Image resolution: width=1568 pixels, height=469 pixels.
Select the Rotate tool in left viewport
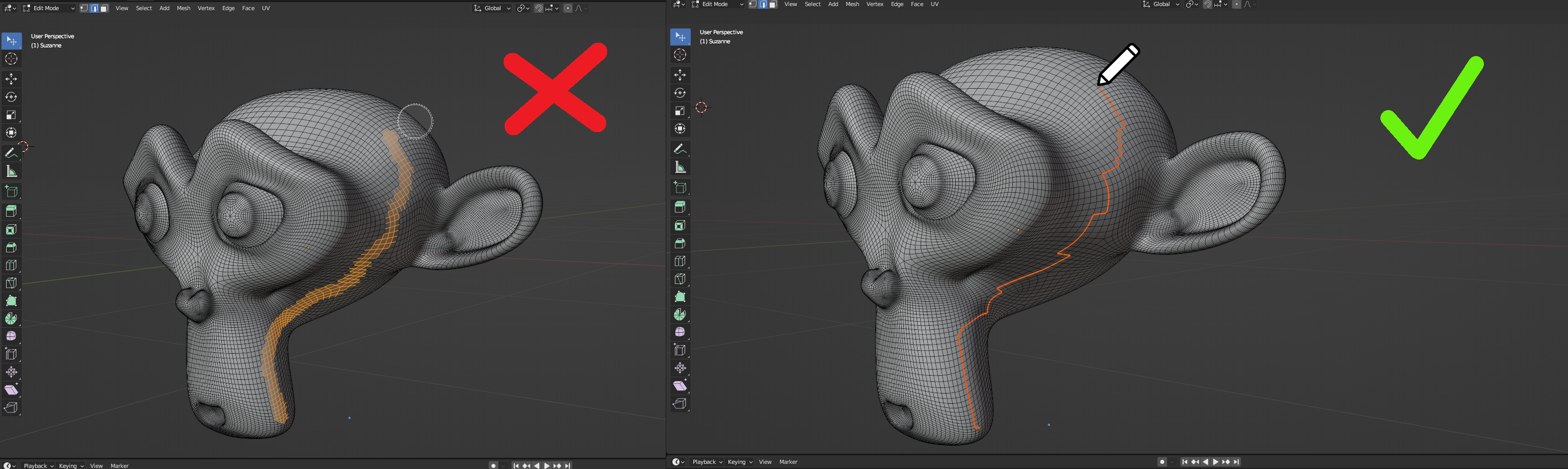[12, 97]
